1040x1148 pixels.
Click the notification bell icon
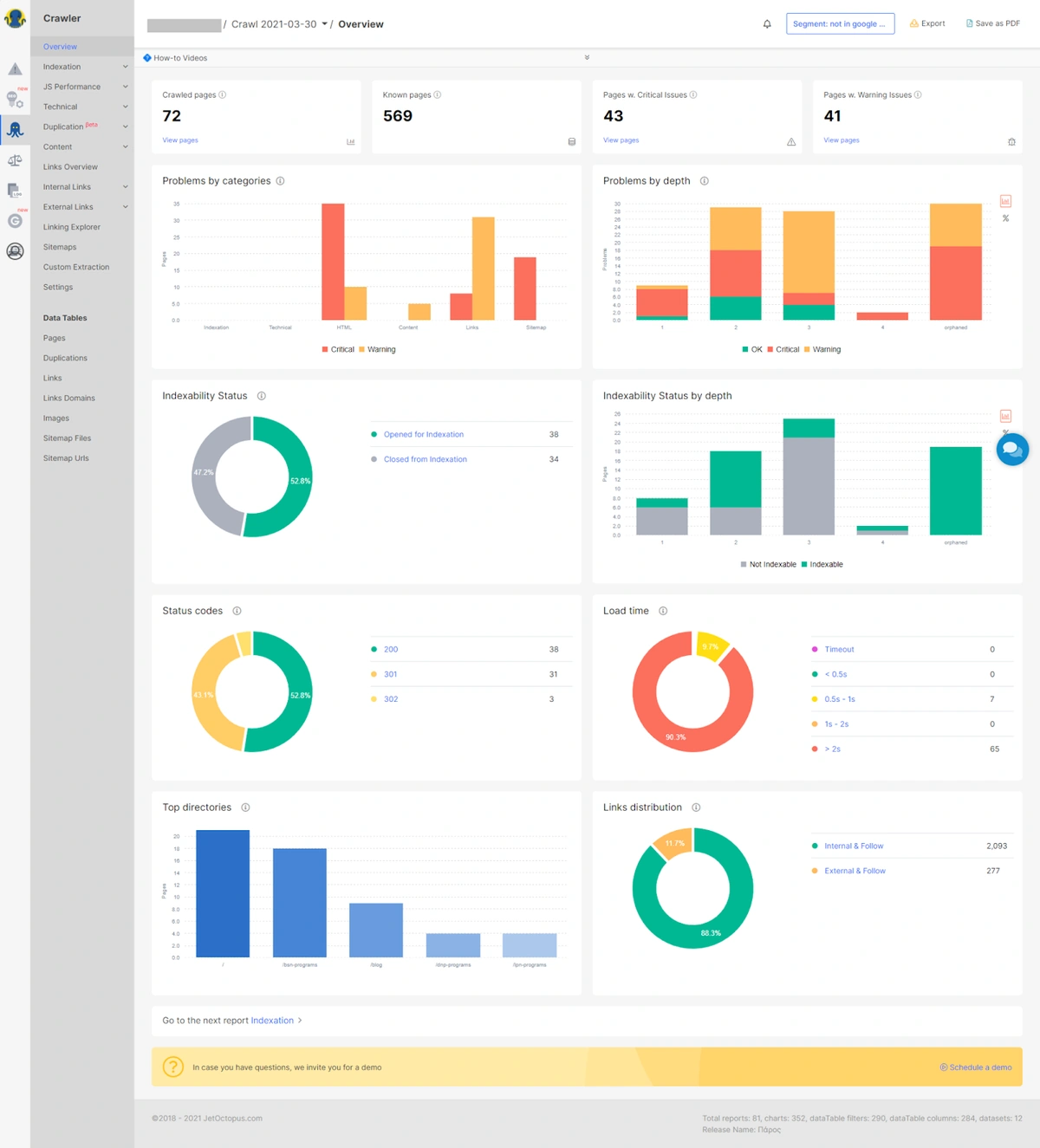point(766,23)
